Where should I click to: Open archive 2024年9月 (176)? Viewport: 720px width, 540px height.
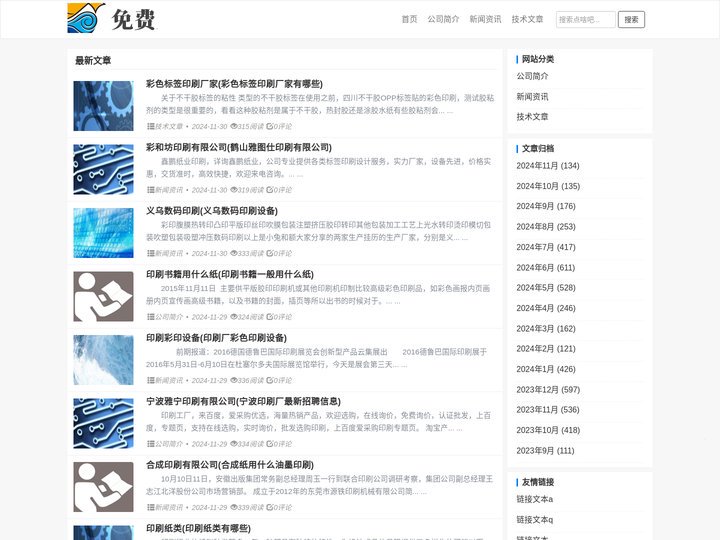point(546,206)
